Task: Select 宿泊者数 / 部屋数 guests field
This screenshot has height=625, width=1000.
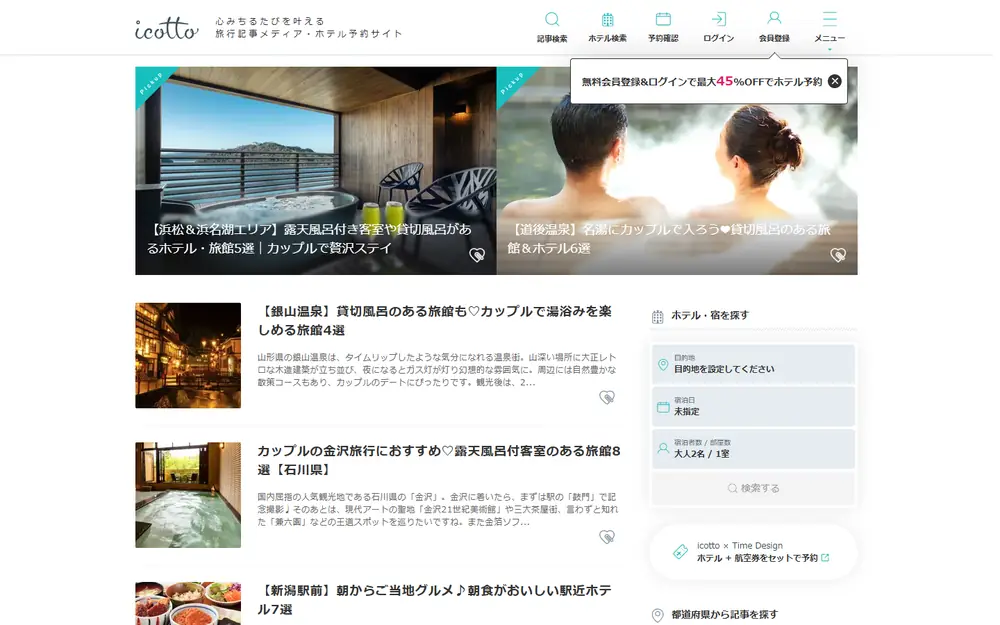Action: 753,449
